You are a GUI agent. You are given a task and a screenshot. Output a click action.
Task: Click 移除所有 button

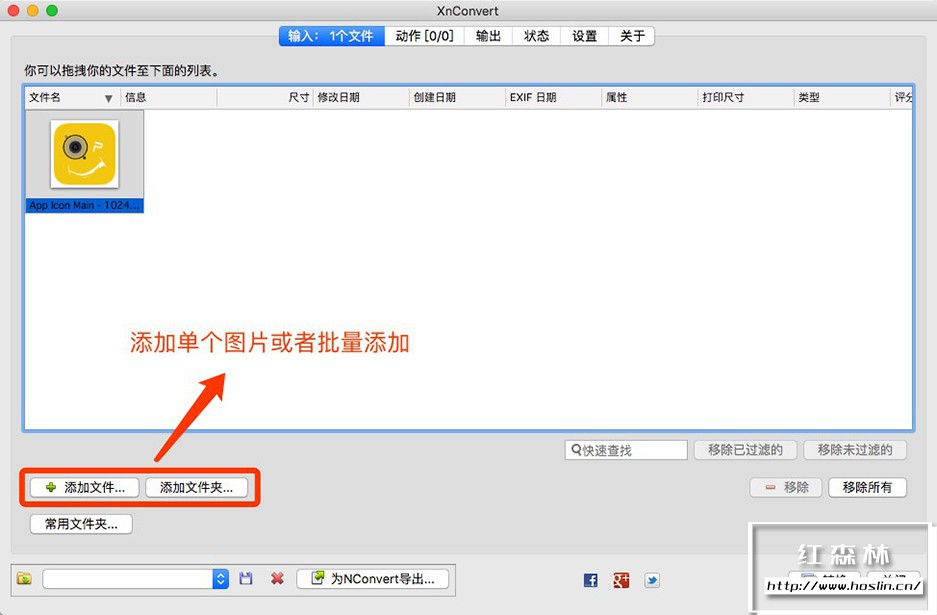(868, 488)
